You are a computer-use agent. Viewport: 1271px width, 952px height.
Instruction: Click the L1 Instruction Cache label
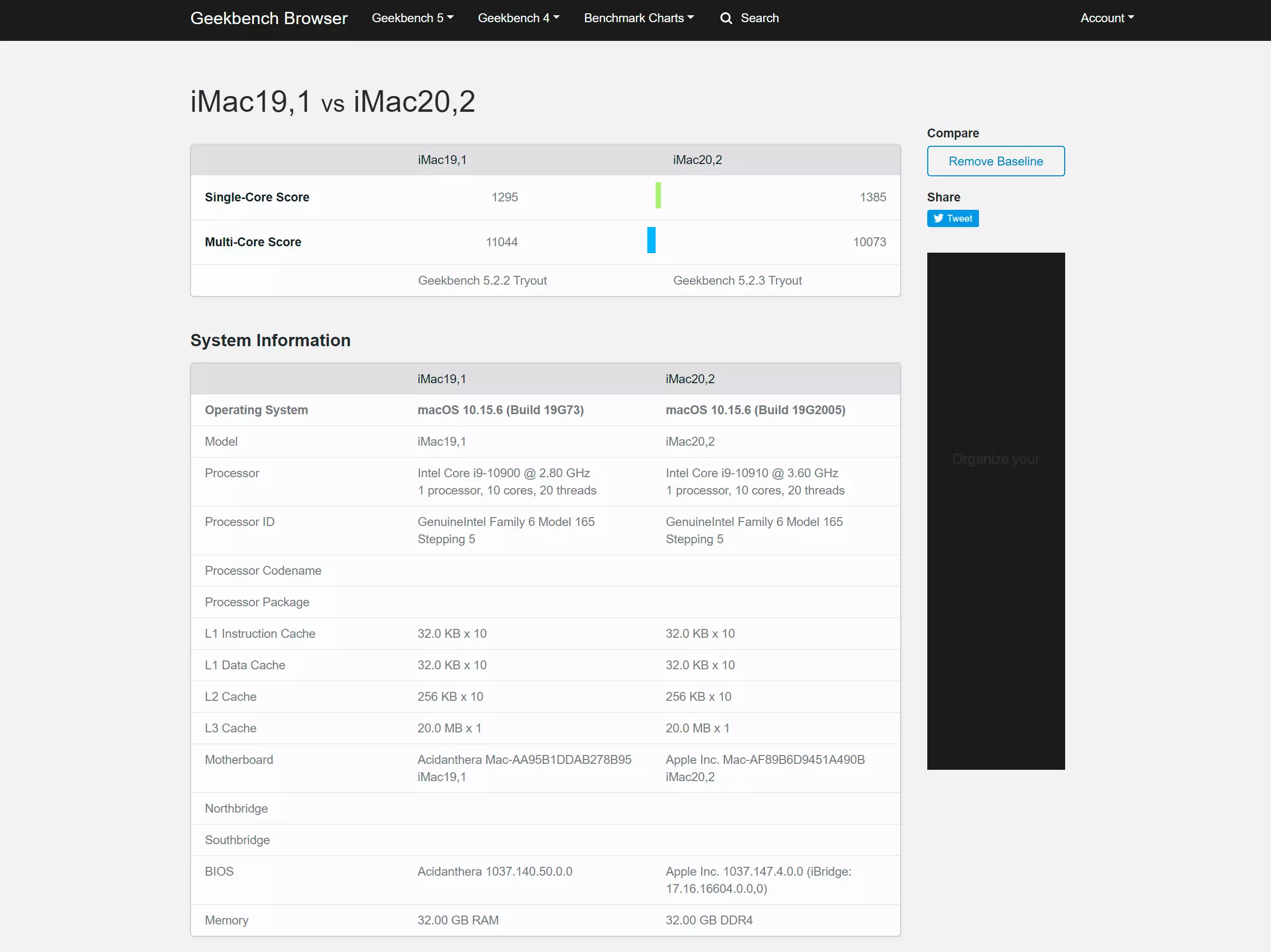(x=260, y=633)
